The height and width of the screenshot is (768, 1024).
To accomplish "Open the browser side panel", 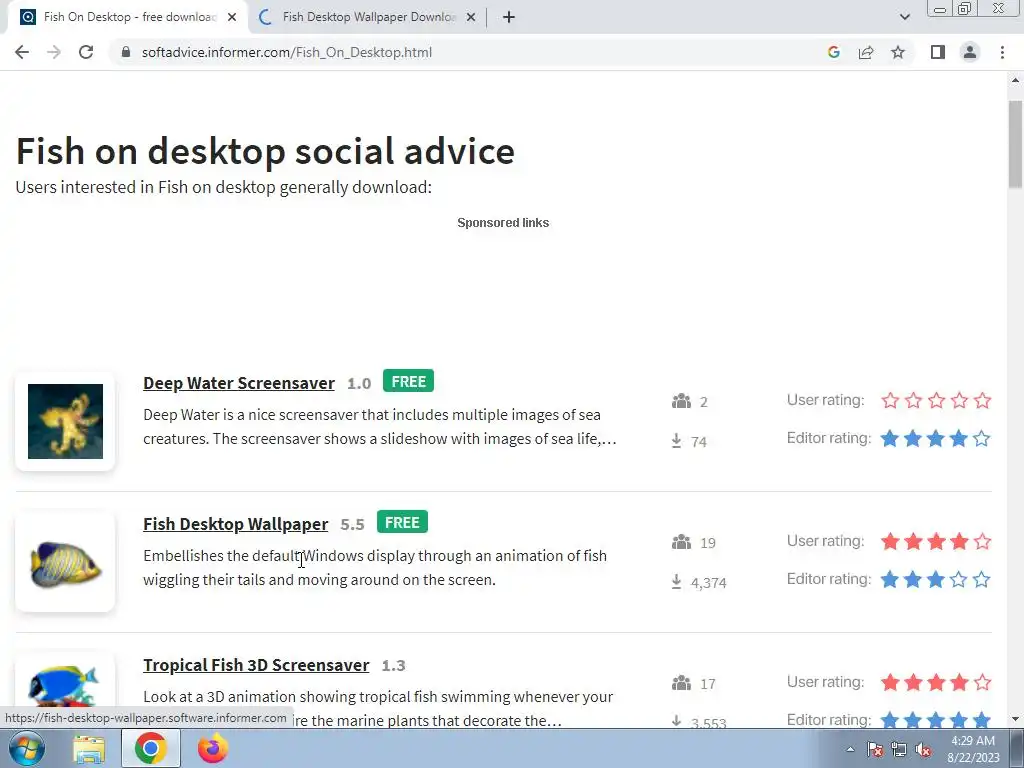I will pos(938,52).
